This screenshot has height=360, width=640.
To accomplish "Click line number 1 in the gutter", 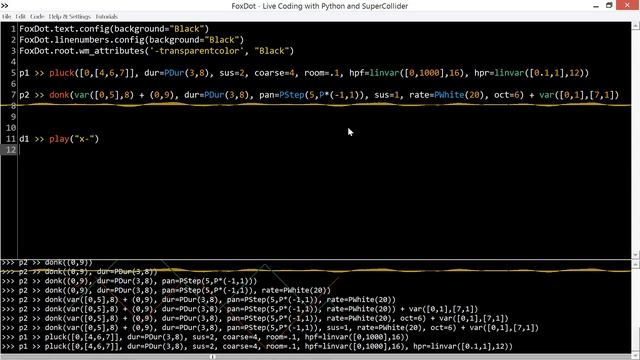I will tap(13, 29).
